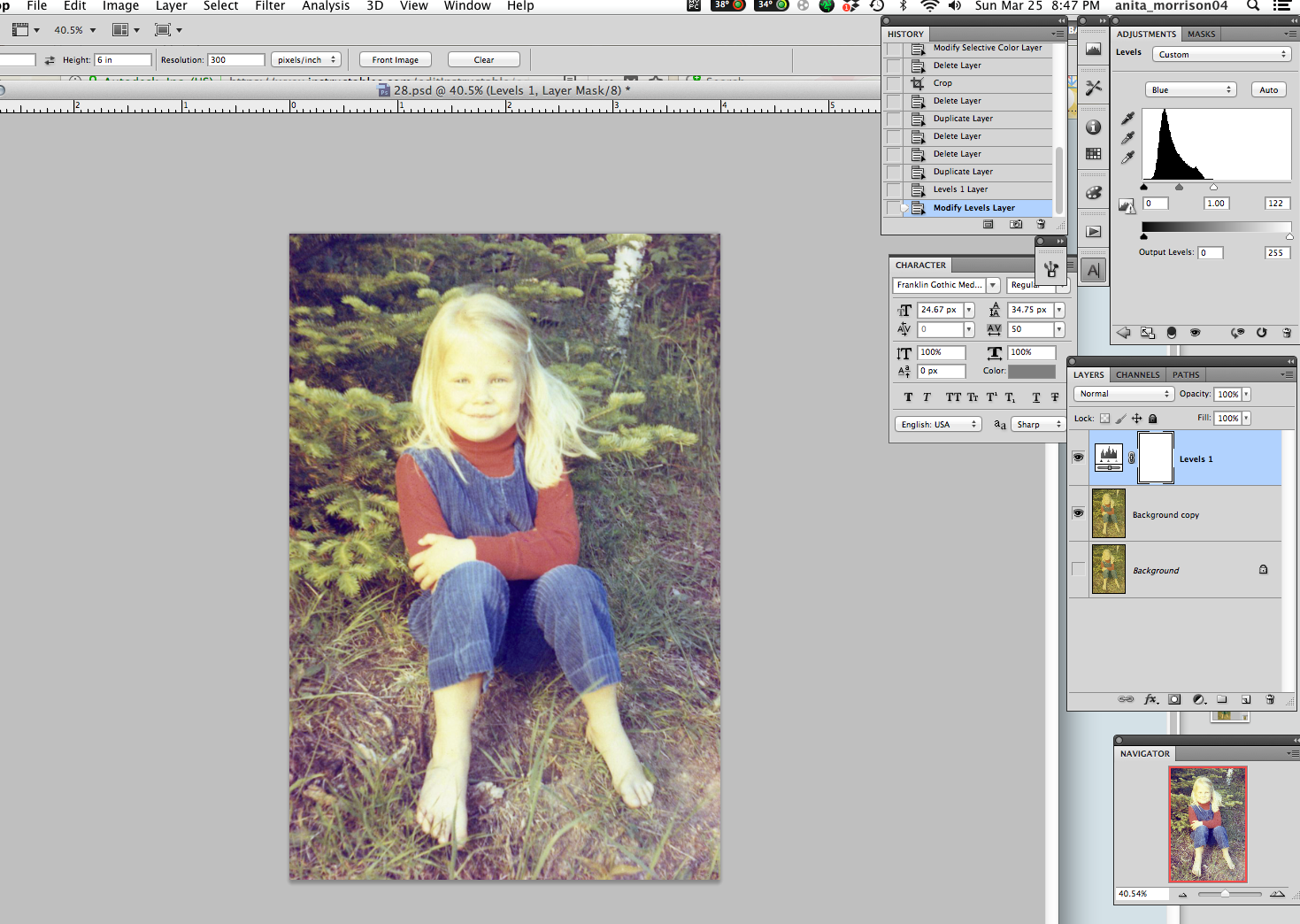Create new history snapshot camera icon

pyautogui.click(x=1016, y=225)
